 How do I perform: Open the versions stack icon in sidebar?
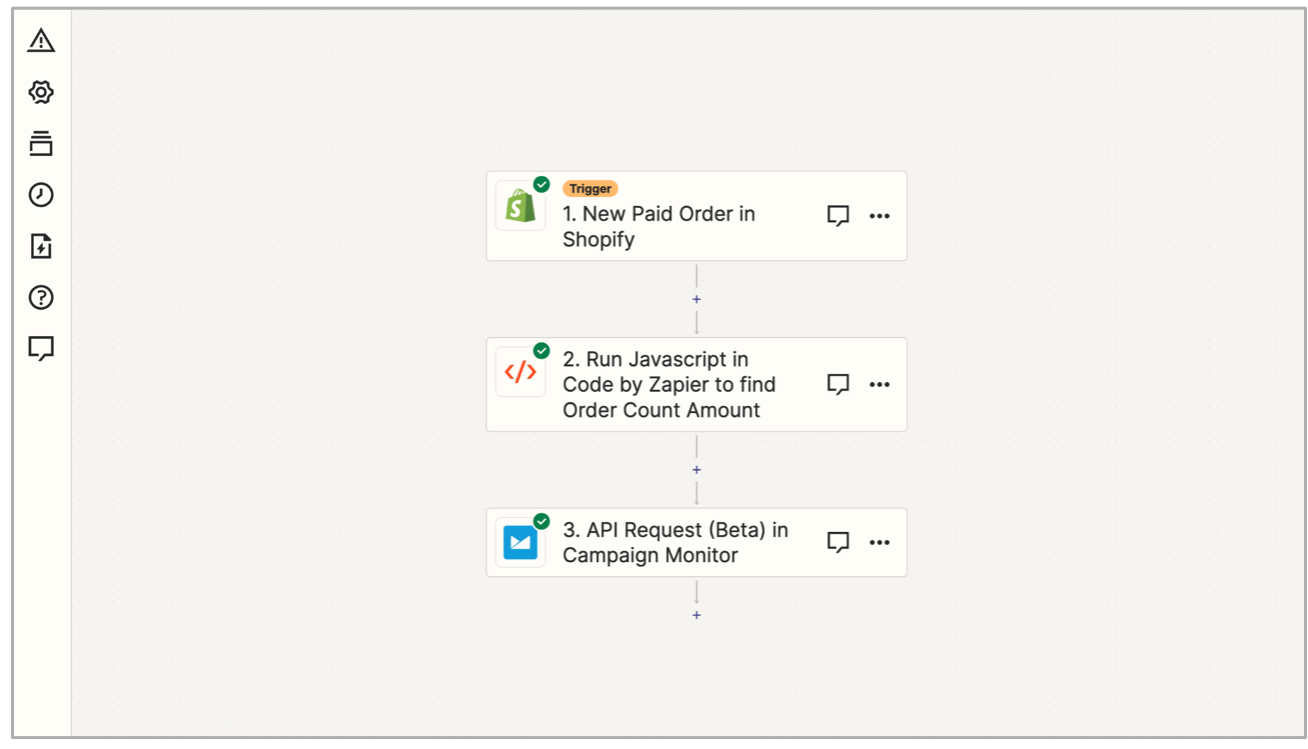[x=41, y=143]
